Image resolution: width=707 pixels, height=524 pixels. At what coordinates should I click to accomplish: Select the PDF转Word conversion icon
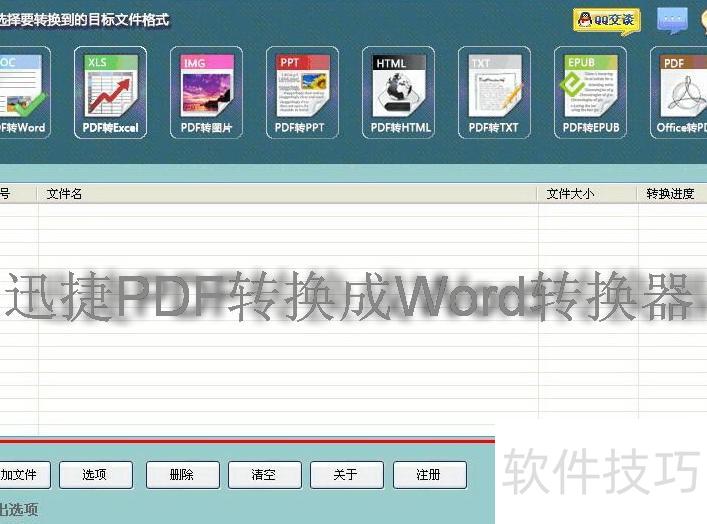coord(22,92)
